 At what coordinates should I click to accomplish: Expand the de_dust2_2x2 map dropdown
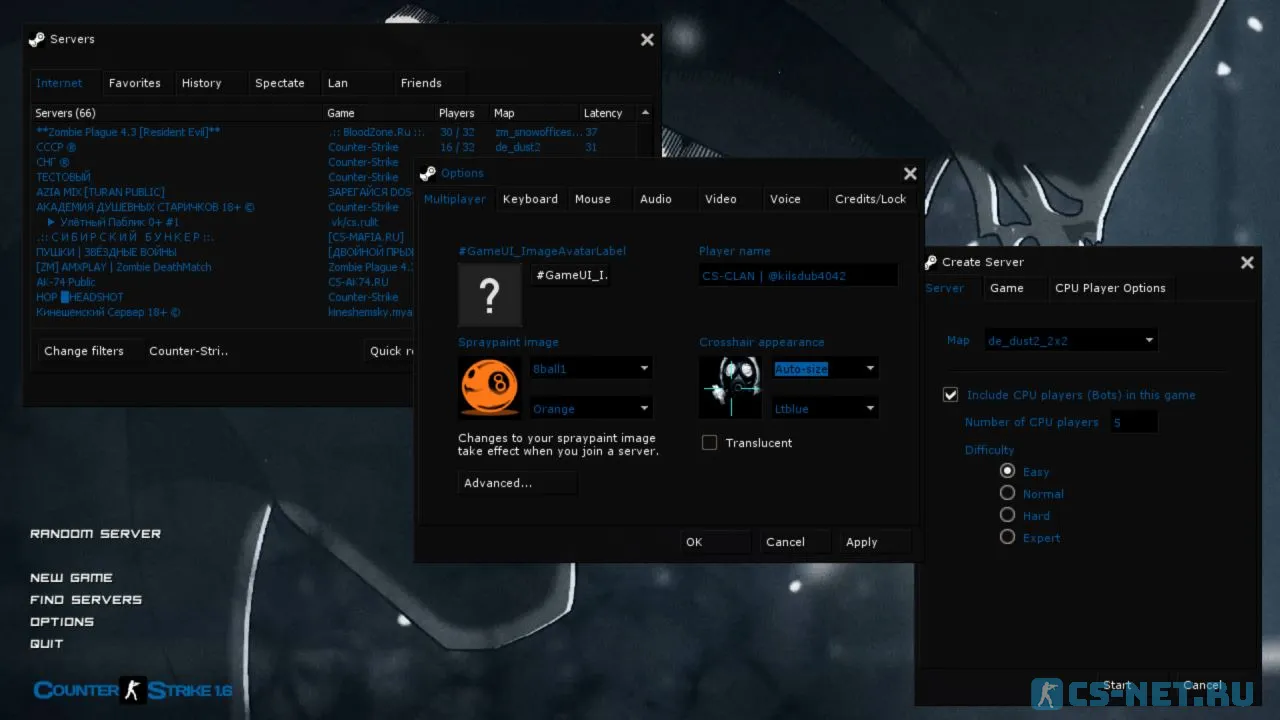coord(1150,341)
